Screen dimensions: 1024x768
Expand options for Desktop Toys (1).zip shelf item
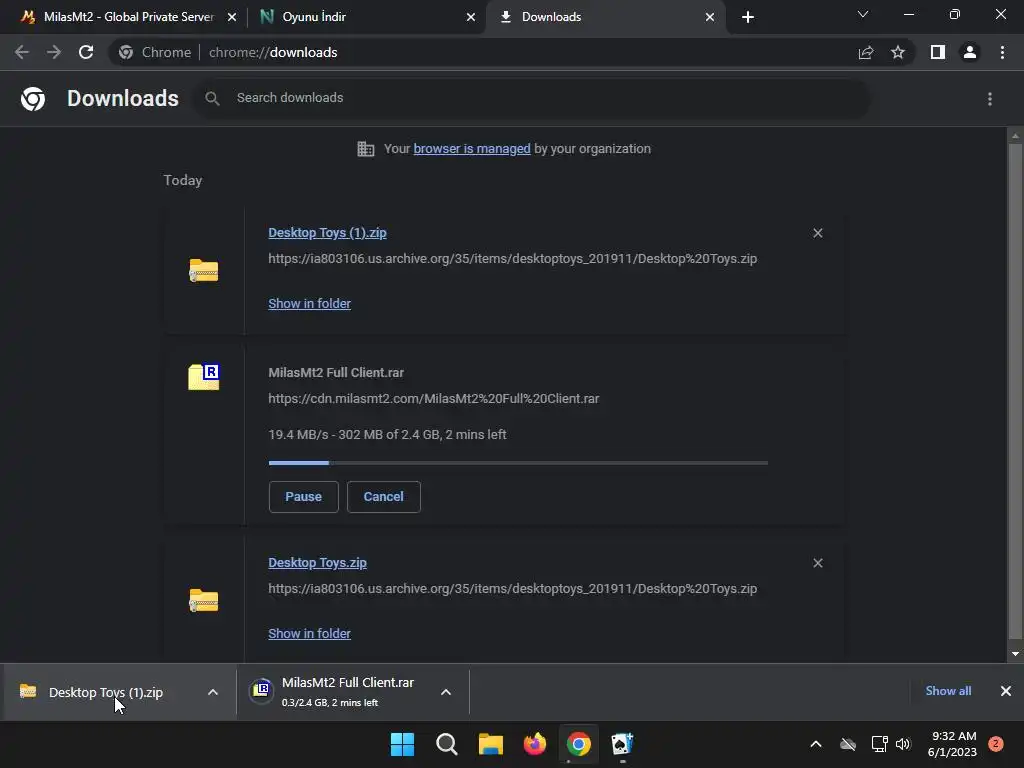213,692
